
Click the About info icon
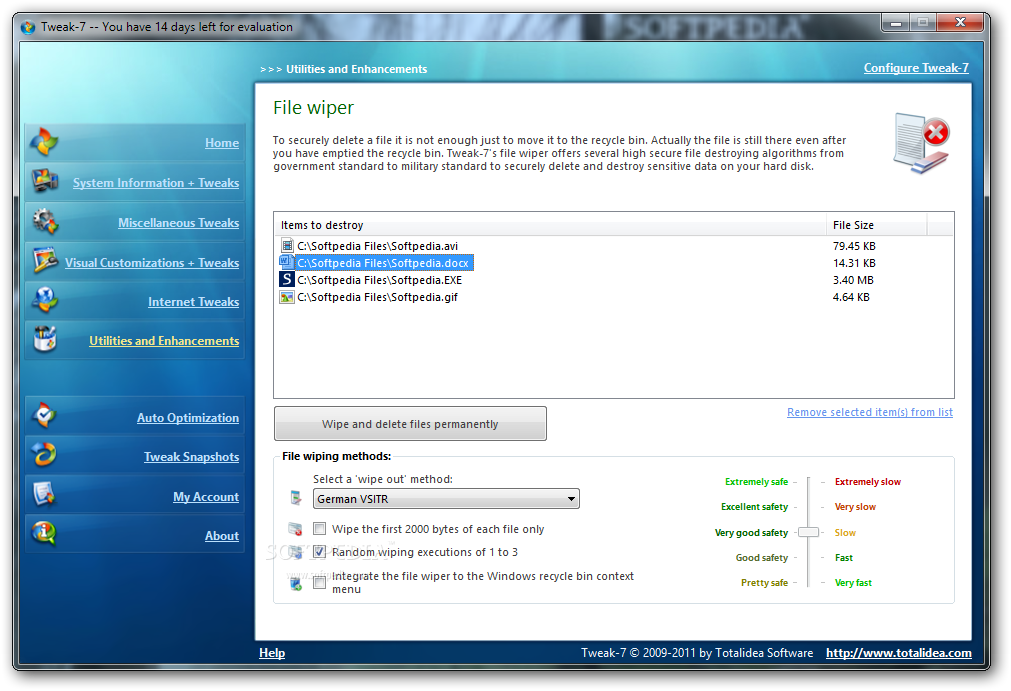[44, 534]
